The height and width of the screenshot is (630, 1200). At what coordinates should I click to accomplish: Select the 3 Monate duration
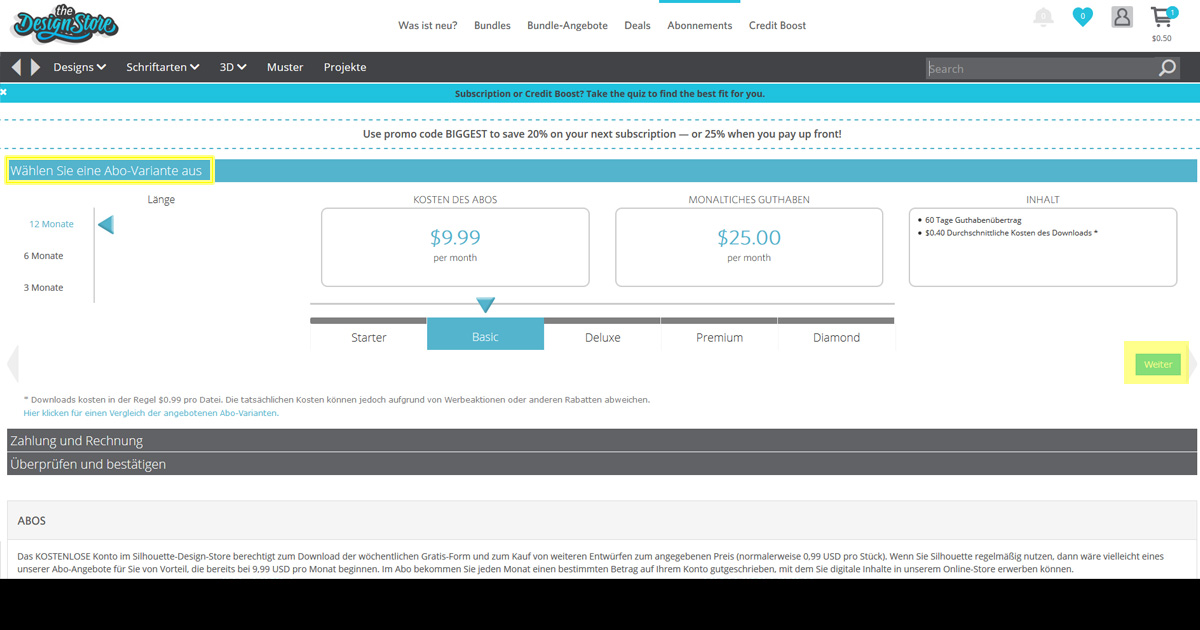point(44,288)
